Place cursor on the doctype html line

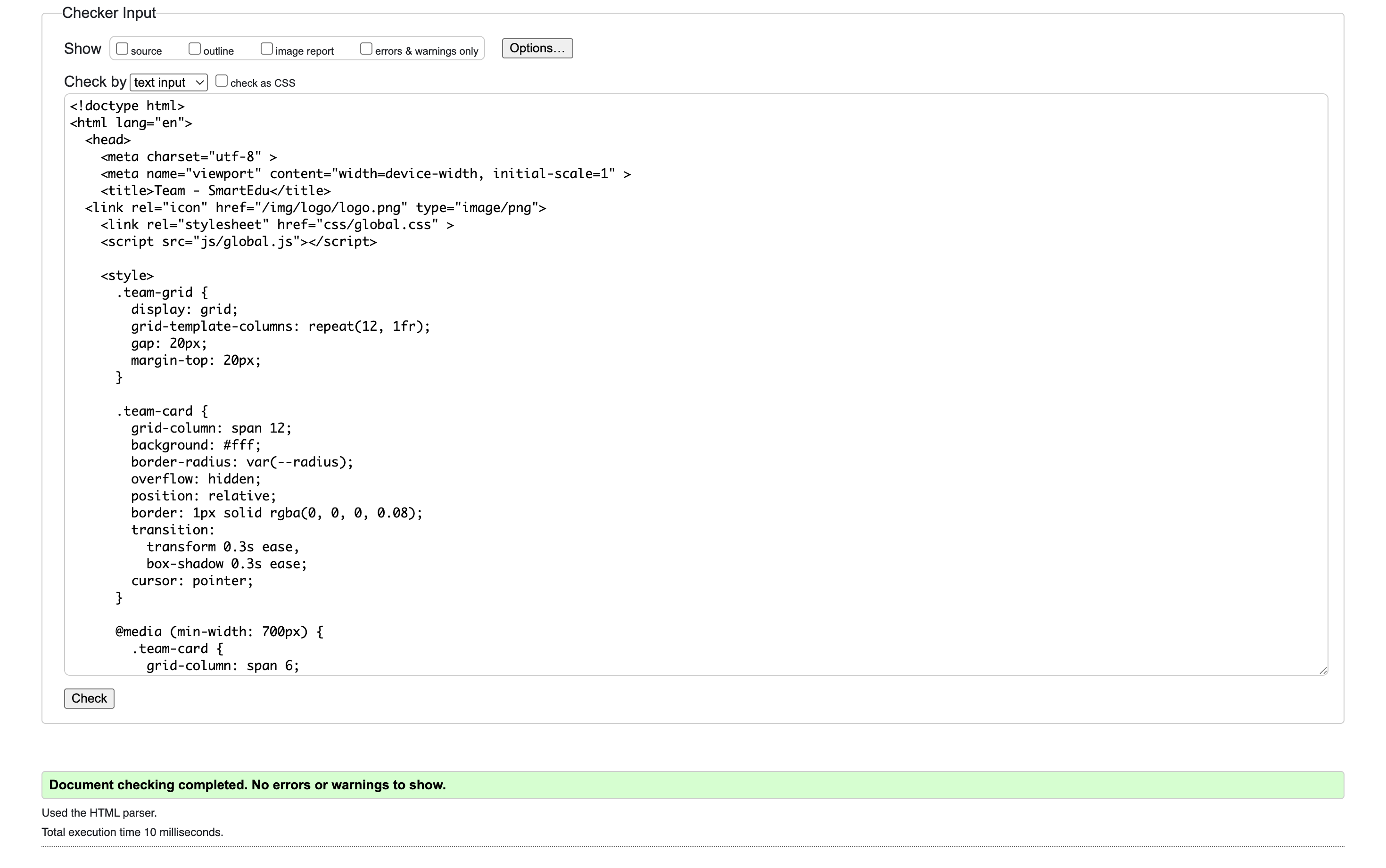click(127, 106)
